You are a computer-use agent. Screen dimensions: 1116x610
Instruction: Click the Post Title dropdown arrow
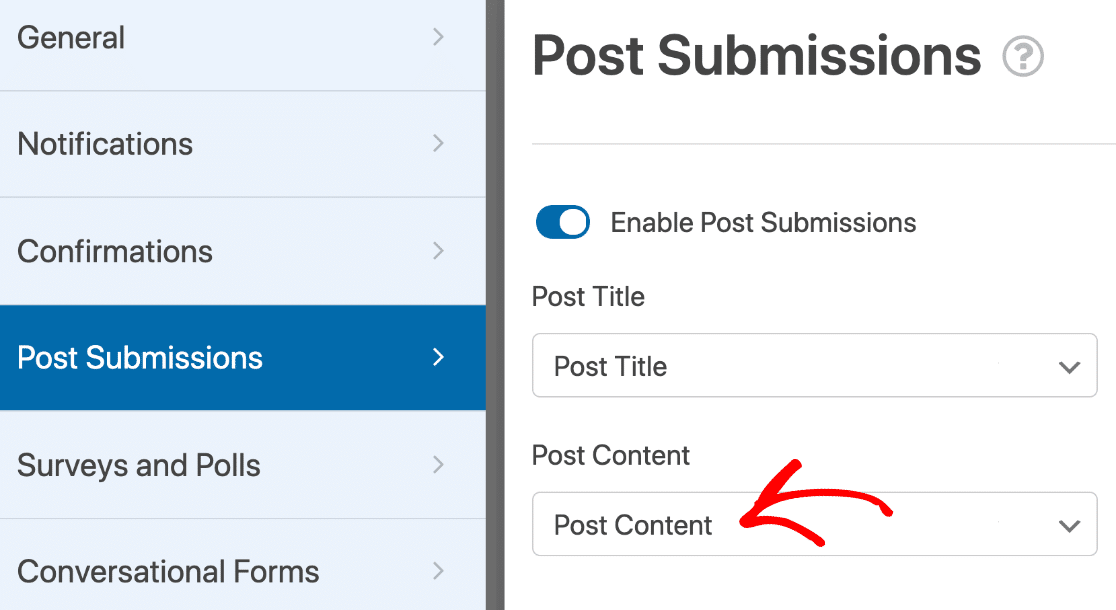pyautogui.click(x=1069, y=367)
